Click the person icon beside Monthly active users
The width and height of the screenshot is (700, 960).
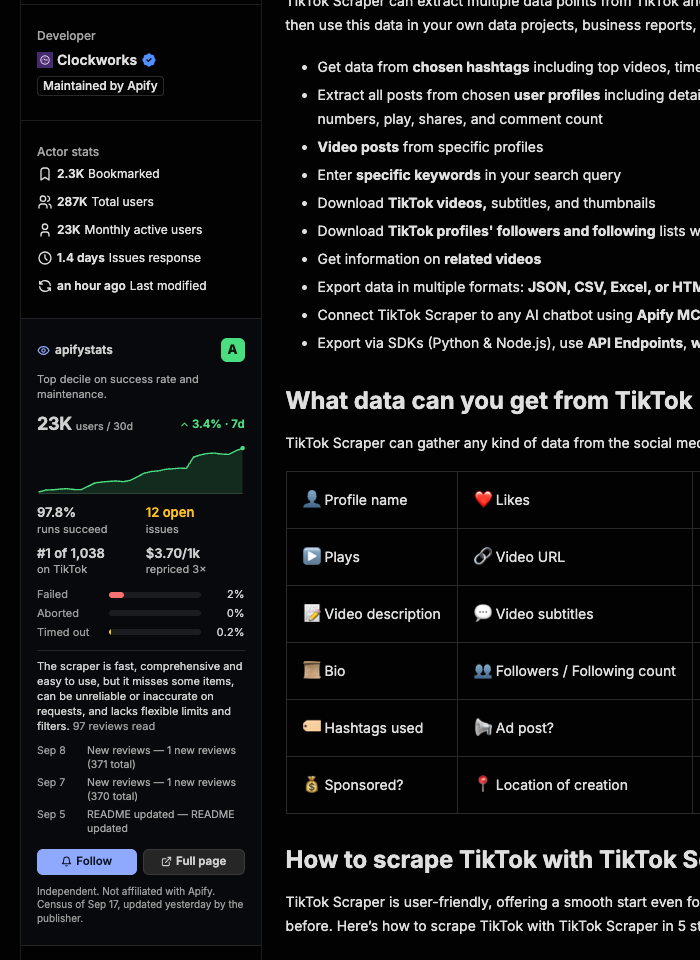coord(45,230)
